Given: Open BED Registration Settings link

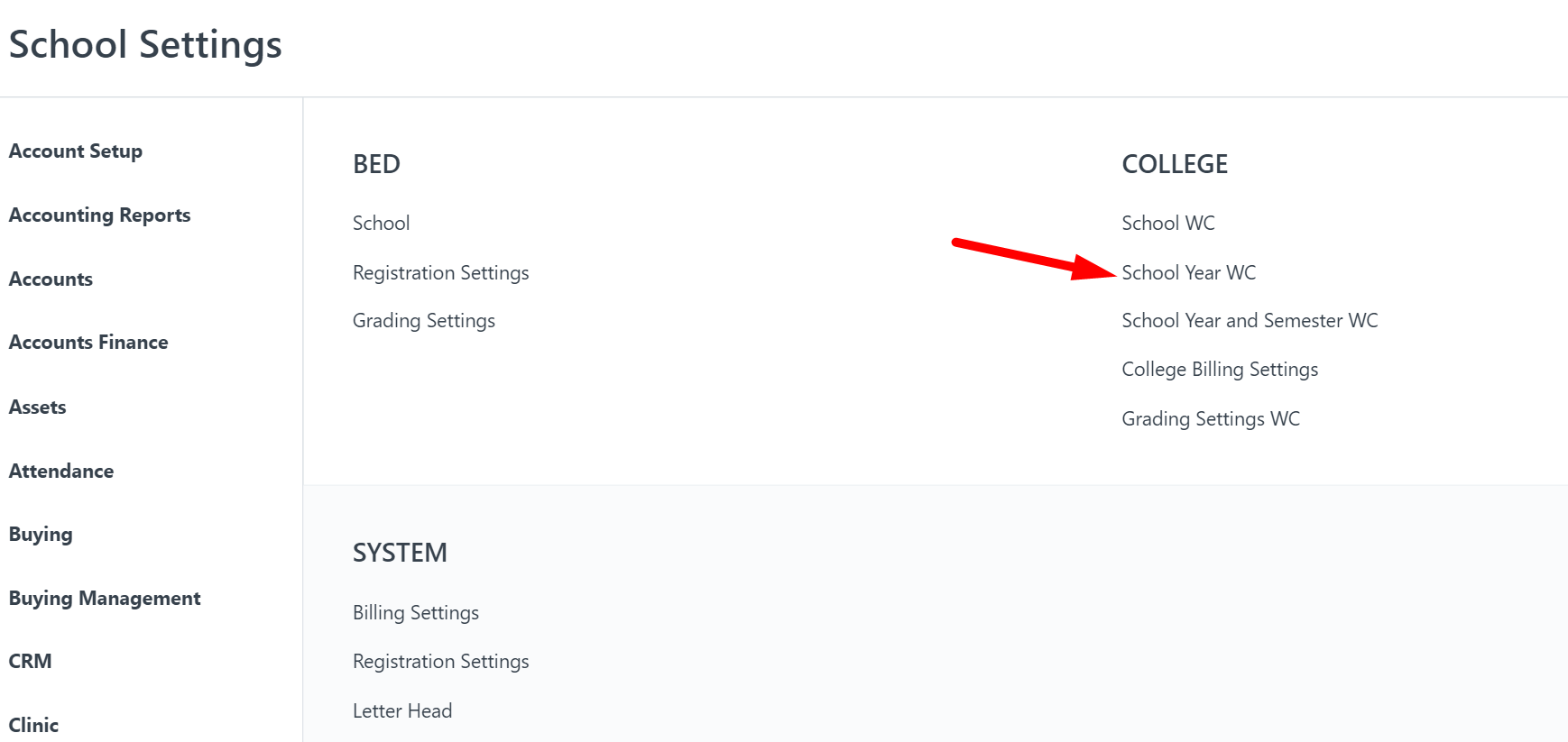Looking at the screenshot, I should [440, 273].
